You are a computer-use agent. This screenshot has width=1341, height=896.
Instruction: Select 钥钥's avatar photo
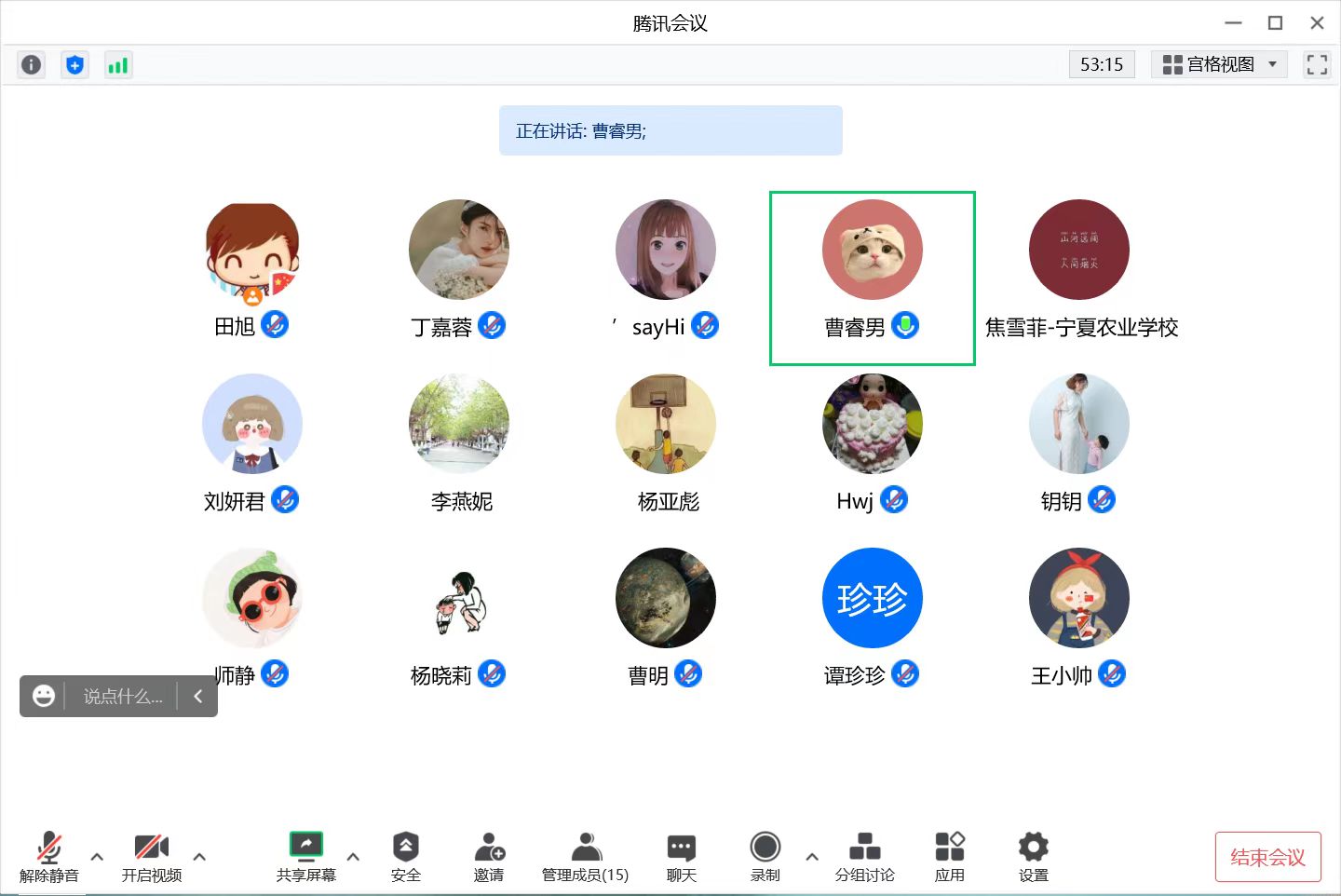(1079, 424)
